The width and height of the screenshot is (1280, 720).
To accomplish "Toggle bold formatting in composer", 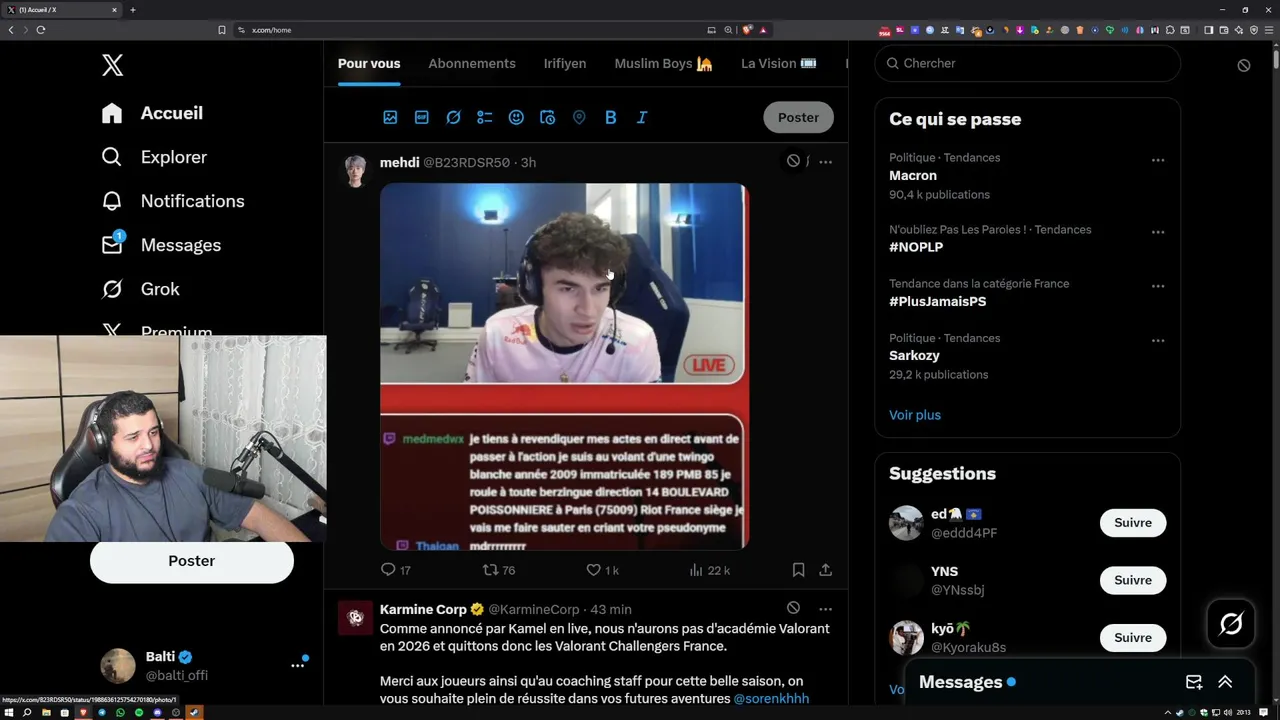I will tap(610, 117).
